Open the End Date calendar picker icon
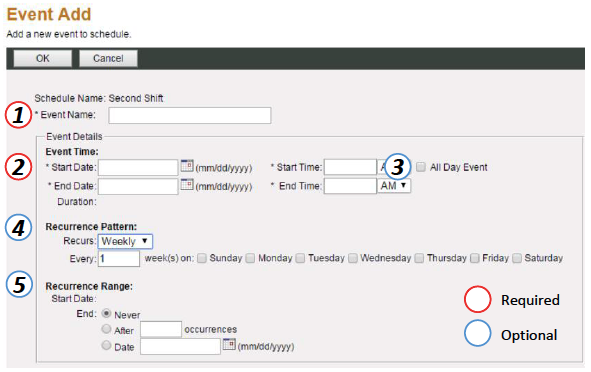 click(x=187, y=185)
